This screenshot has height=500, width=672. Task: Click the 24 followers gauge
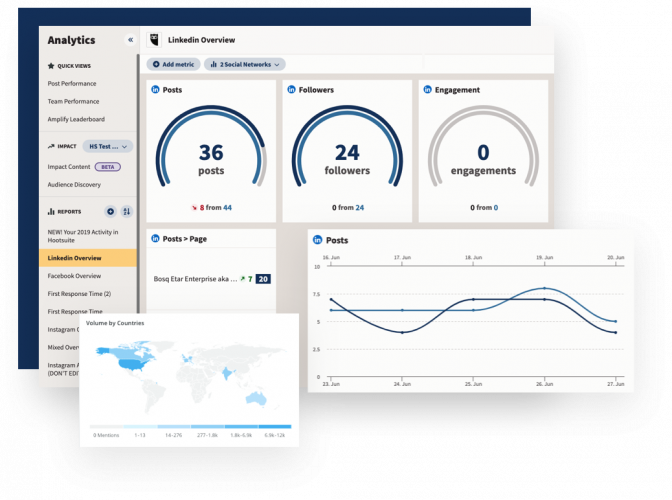pos(347,147)
